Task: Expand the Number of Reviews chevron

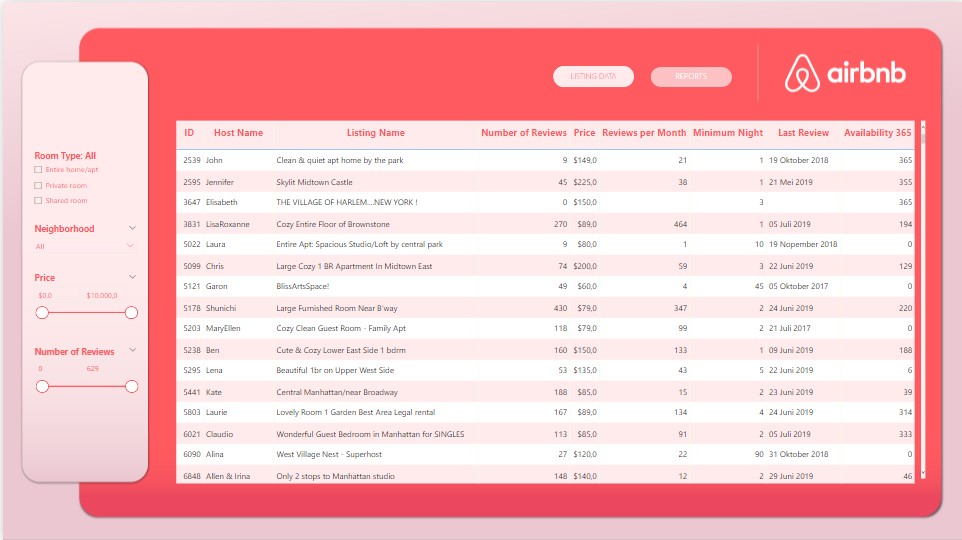Action: [132, 351]
